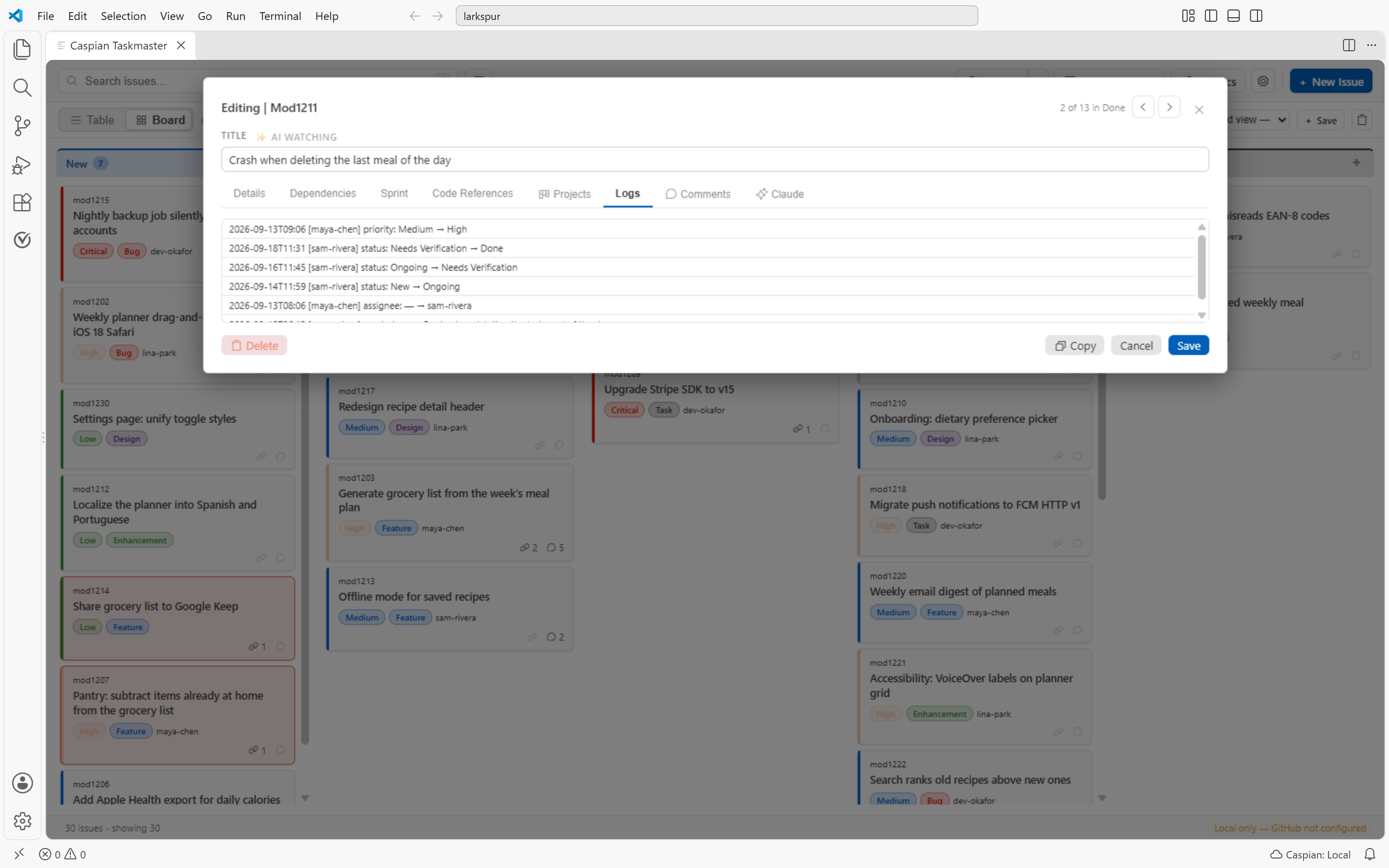Open the Accounts icon in the activity bar
The width and height of the screenshot is (1389, 868).
22,783
